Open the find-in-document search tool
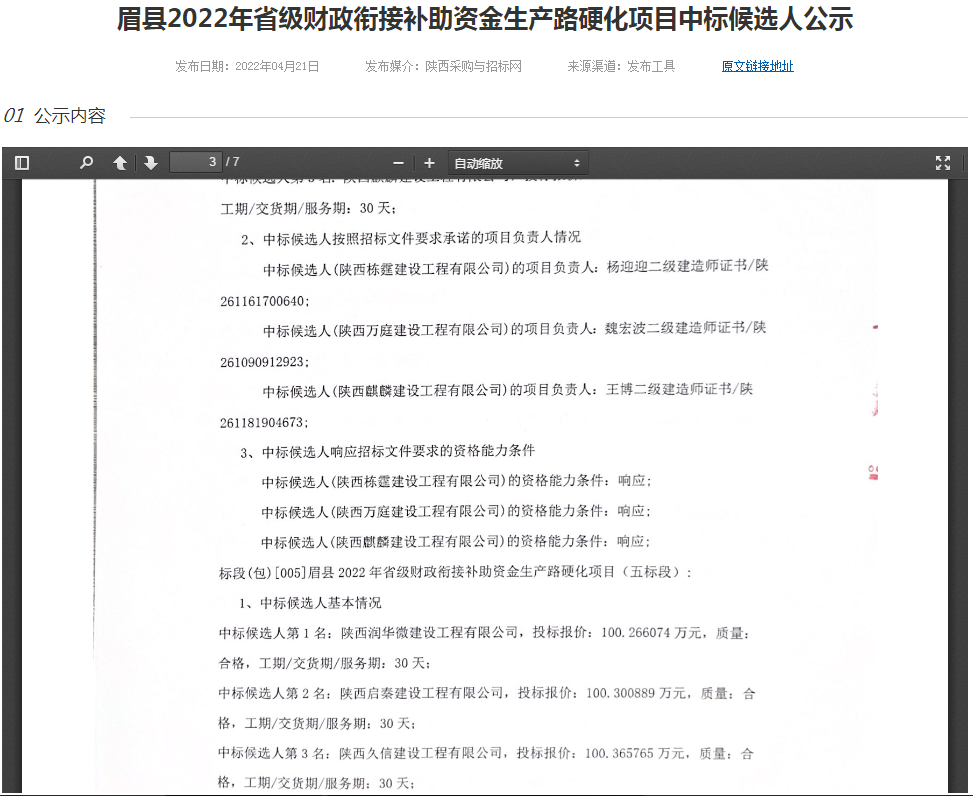Viewport: 973px width, 796px height. click(x=87, y=163)
